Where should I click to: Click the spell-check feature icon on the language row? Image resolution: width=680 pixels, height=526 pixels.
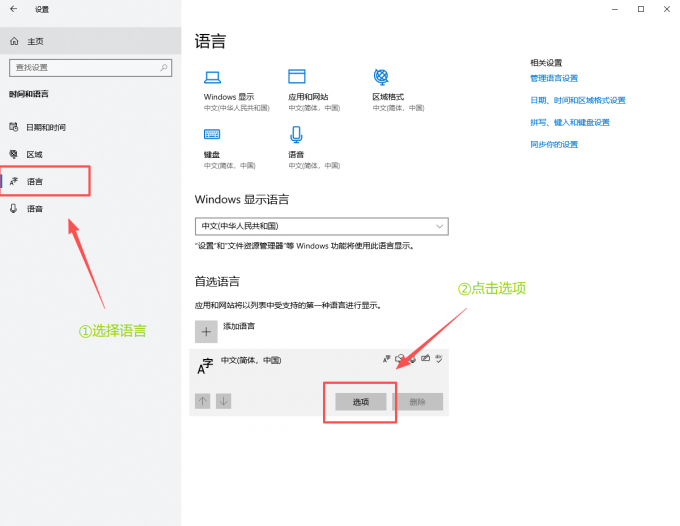tap(439, 359)
